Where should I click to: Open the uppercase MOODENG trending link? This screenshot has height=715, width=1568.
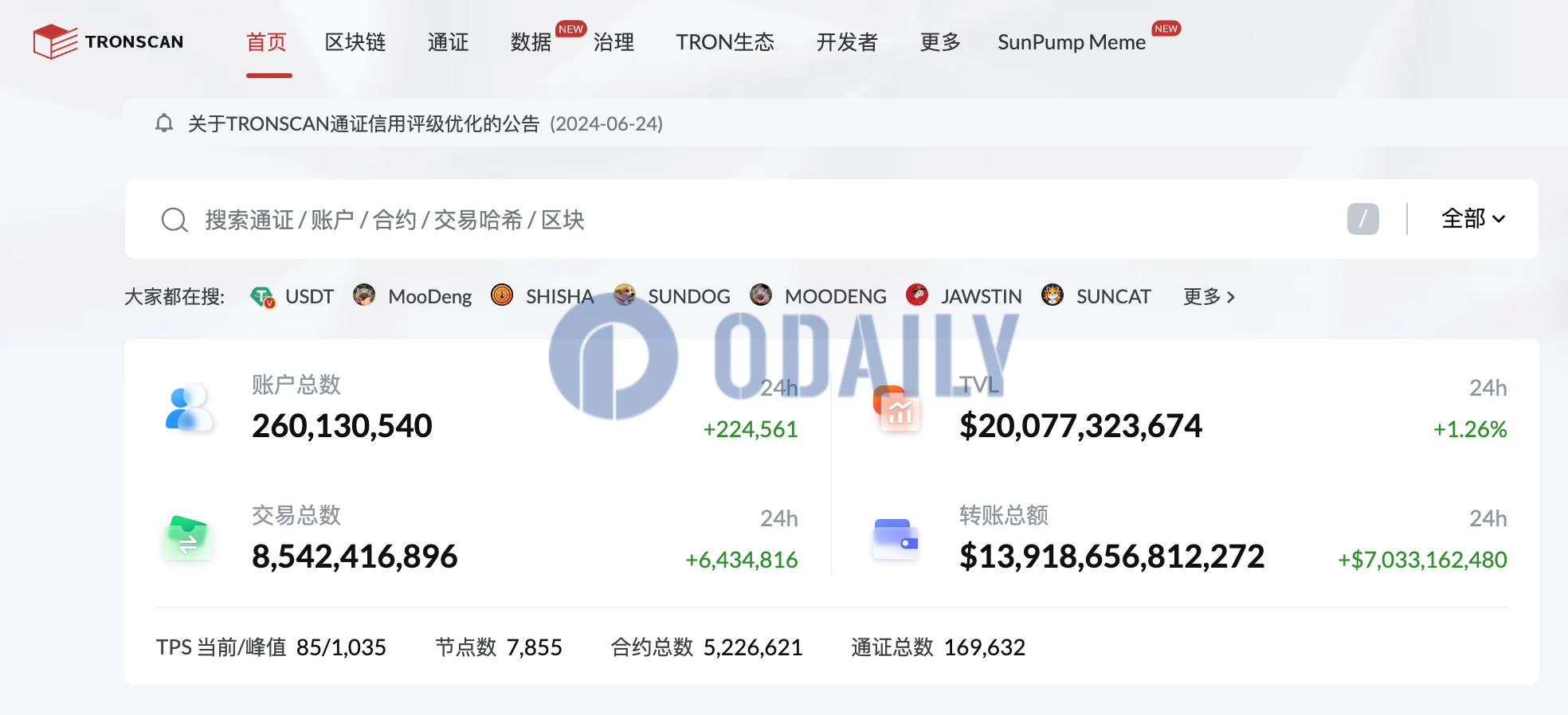point(835,297)
